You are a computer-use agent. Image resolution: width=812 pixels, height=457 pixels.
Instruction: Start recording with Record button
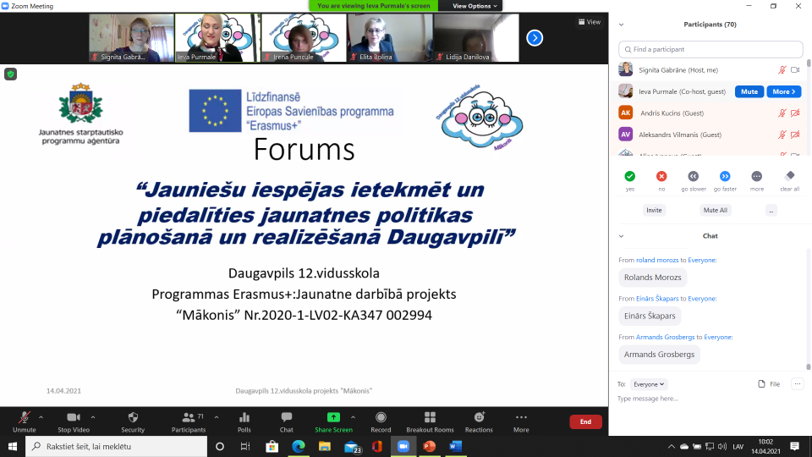click(381, 422)
